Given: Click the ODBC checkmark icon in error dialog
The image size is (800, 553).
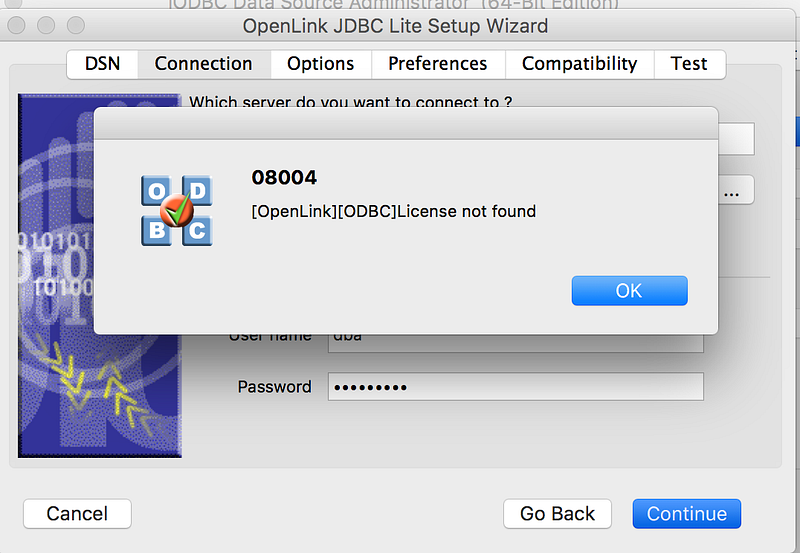Looking at the screenshot, I should 177,211.
